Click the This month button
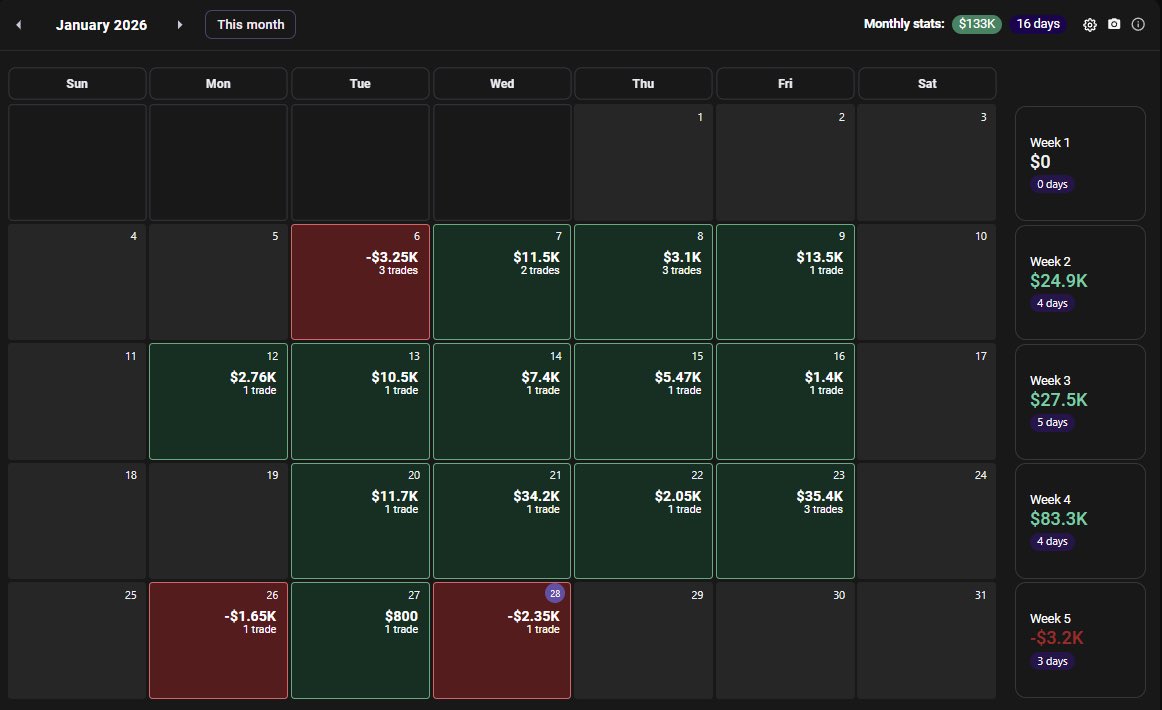Image resolution: width=1162 pixels, height=710 pixels. [250, 24]
